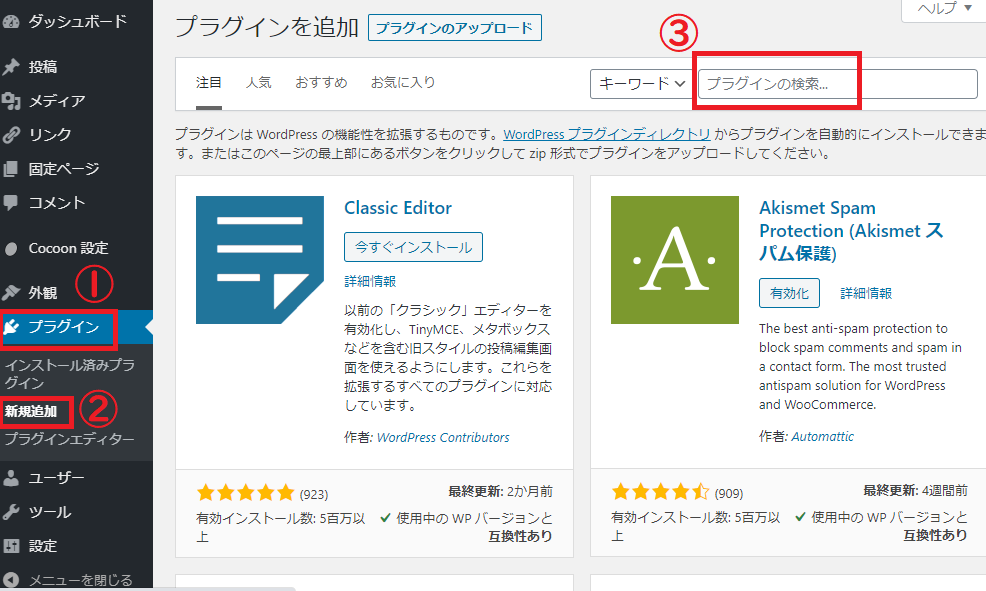Click the (909) rating count
The height and width of the screenshot is (591, 986).
click(729, 494)
